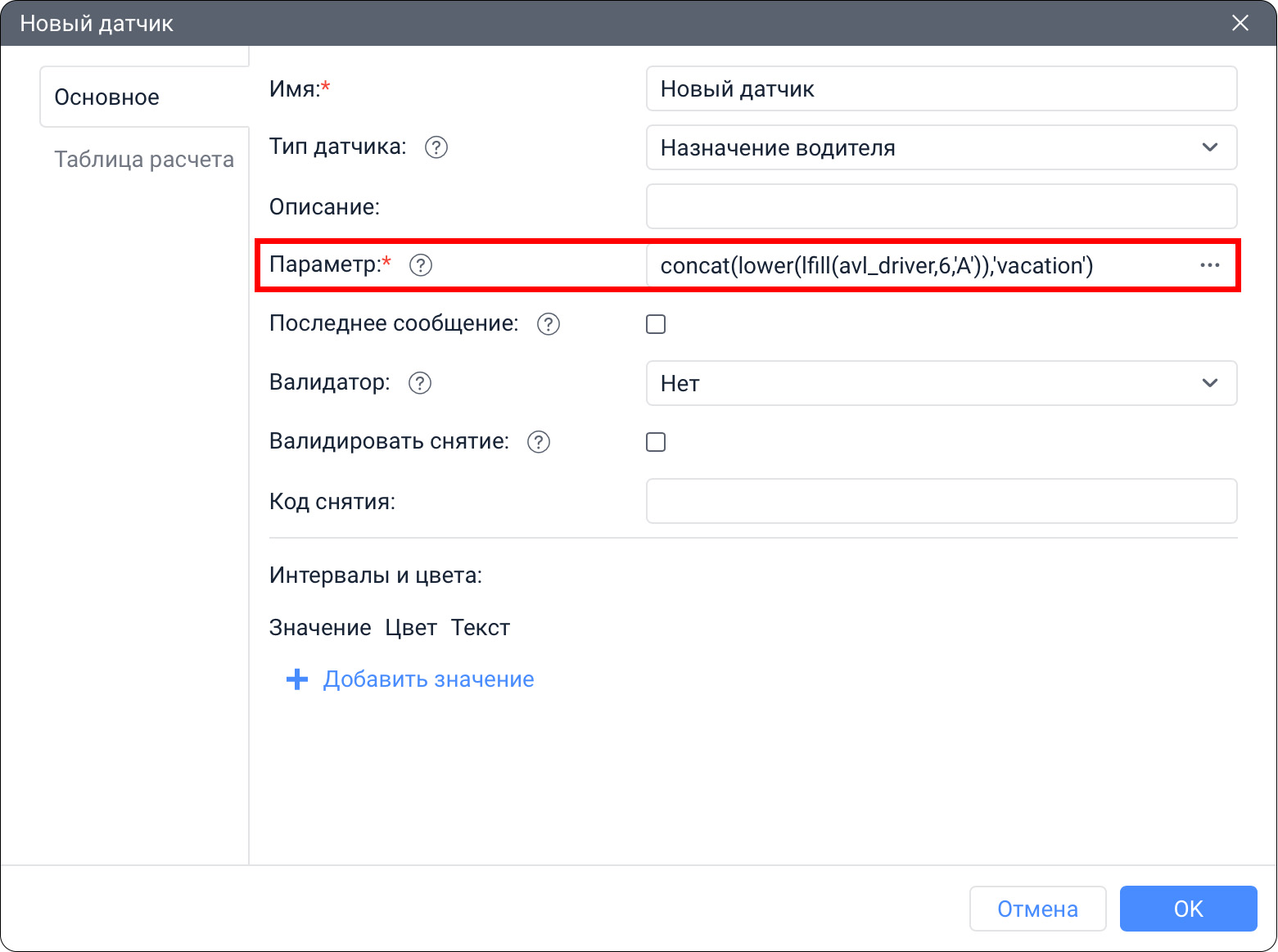Click the Код снятия input field
1278x952 pixels.
pos(941,501)
